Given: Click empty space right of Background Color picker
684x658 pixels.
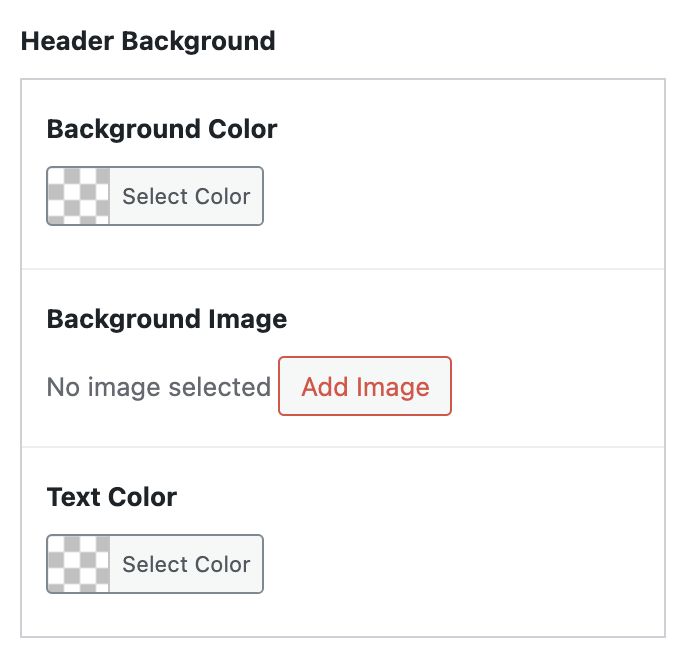Looking at the screenshot, I should (462, 196).
